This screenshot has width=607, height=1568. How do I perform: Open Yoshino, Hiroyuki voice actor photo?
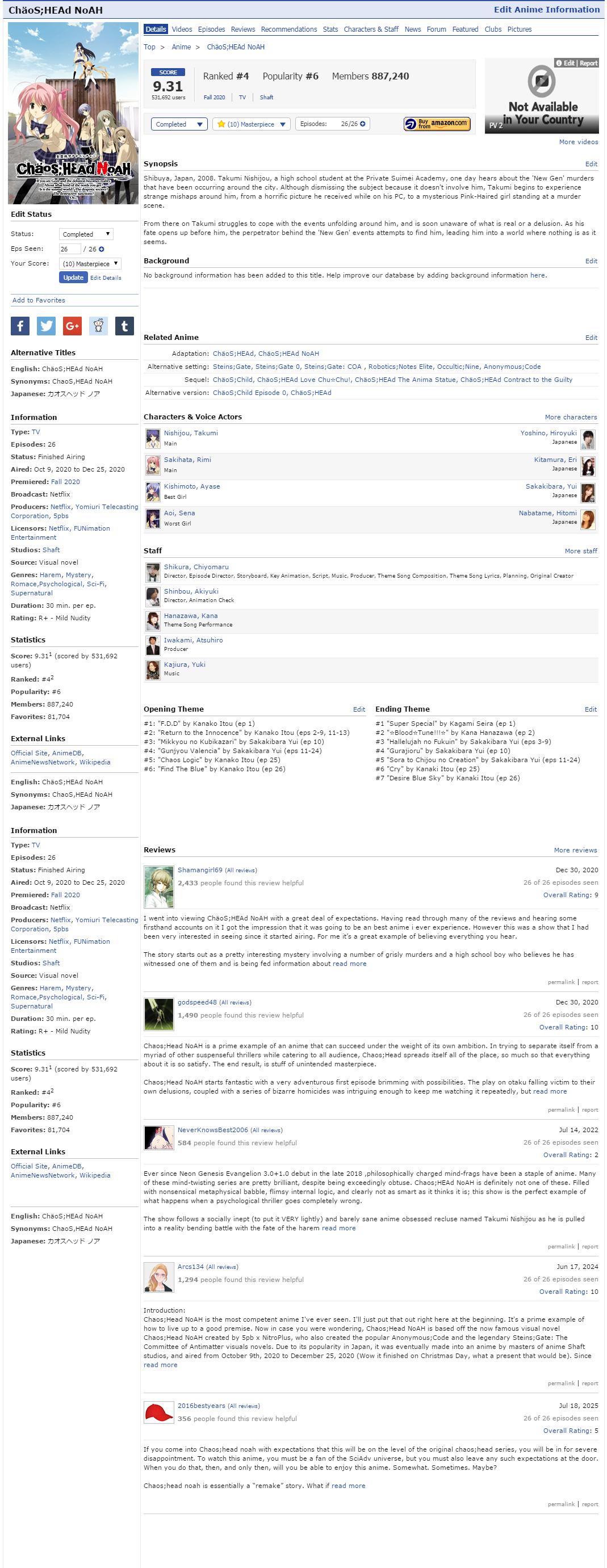(x=588, y=439)
